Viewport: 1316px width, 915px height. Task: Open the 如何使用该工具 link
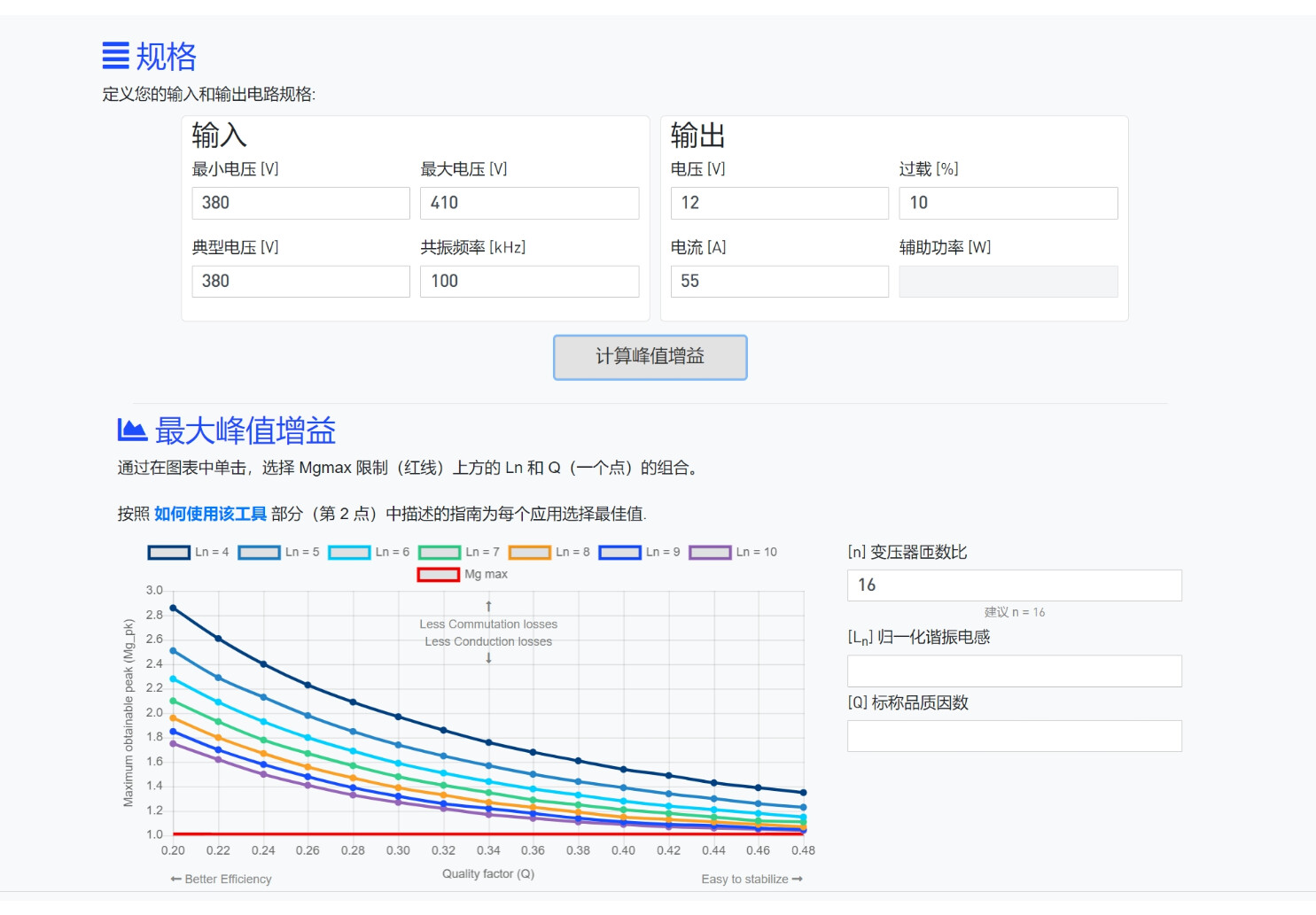210,514
